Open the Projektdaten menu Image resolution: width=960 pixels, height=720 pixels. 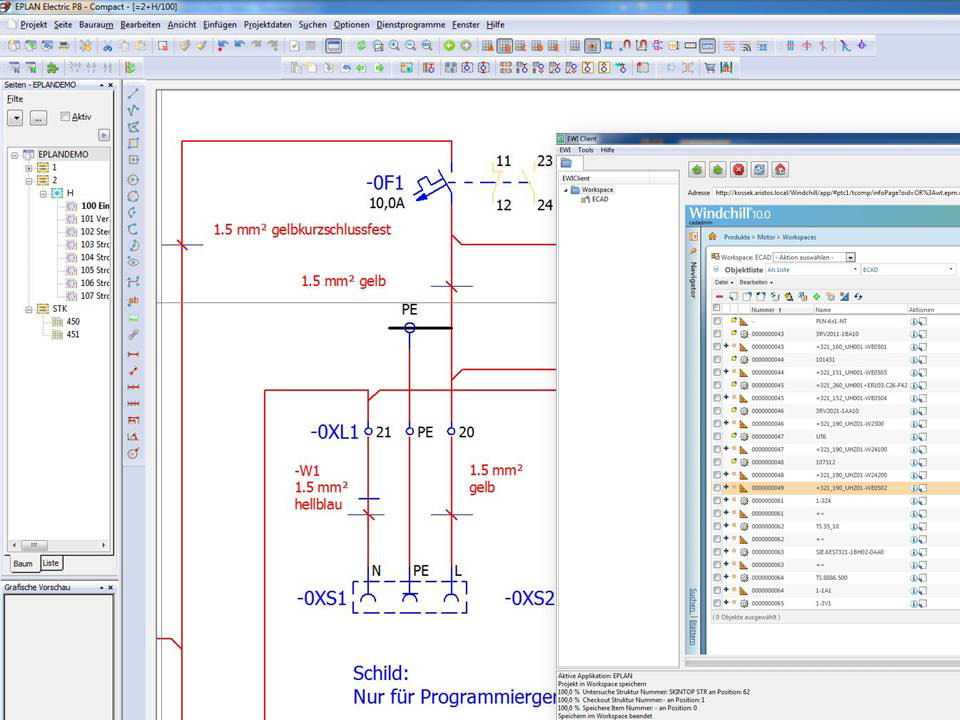click(269, 23)
